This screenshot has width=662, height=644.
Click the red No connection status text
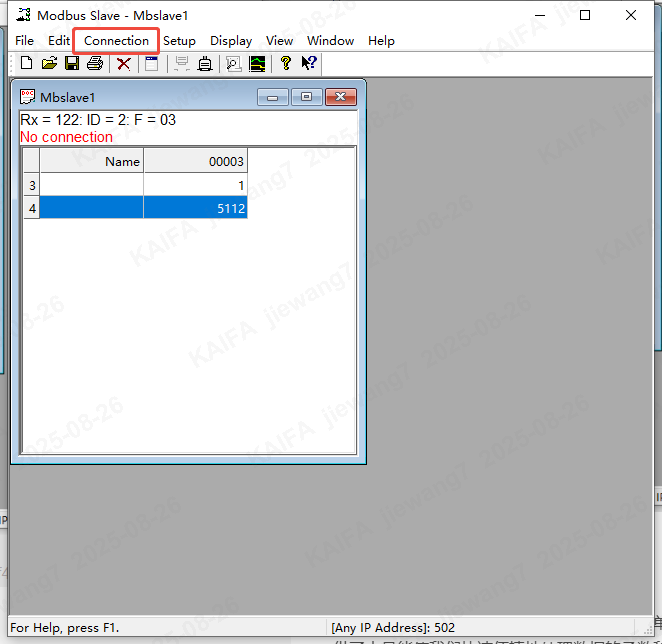pyautogui.click(x=66, y=137)
